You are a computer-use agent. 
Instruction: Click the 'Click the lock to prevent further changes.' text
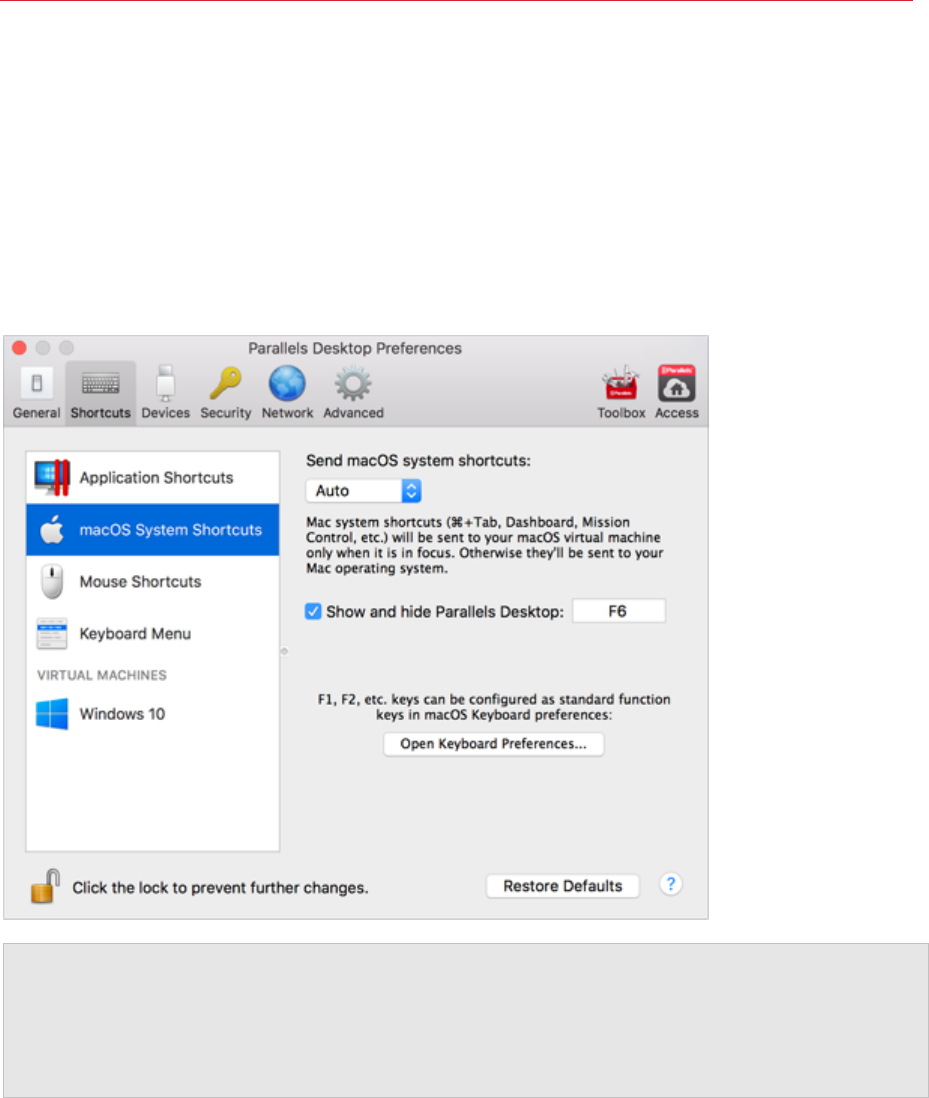point(220,887)
